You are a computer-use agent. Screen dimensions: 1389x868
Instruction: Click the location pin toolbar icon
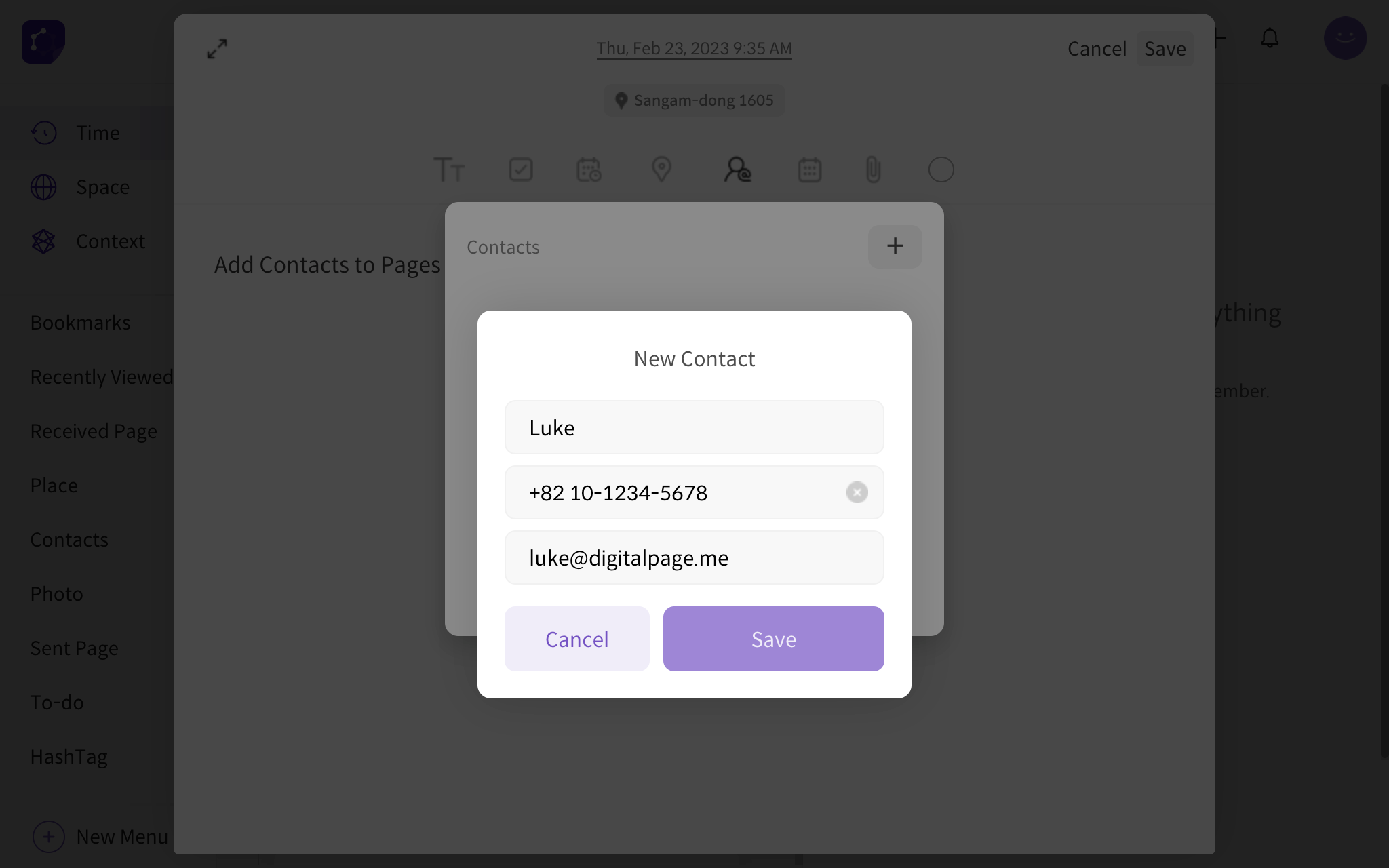(x=661, y=170)
